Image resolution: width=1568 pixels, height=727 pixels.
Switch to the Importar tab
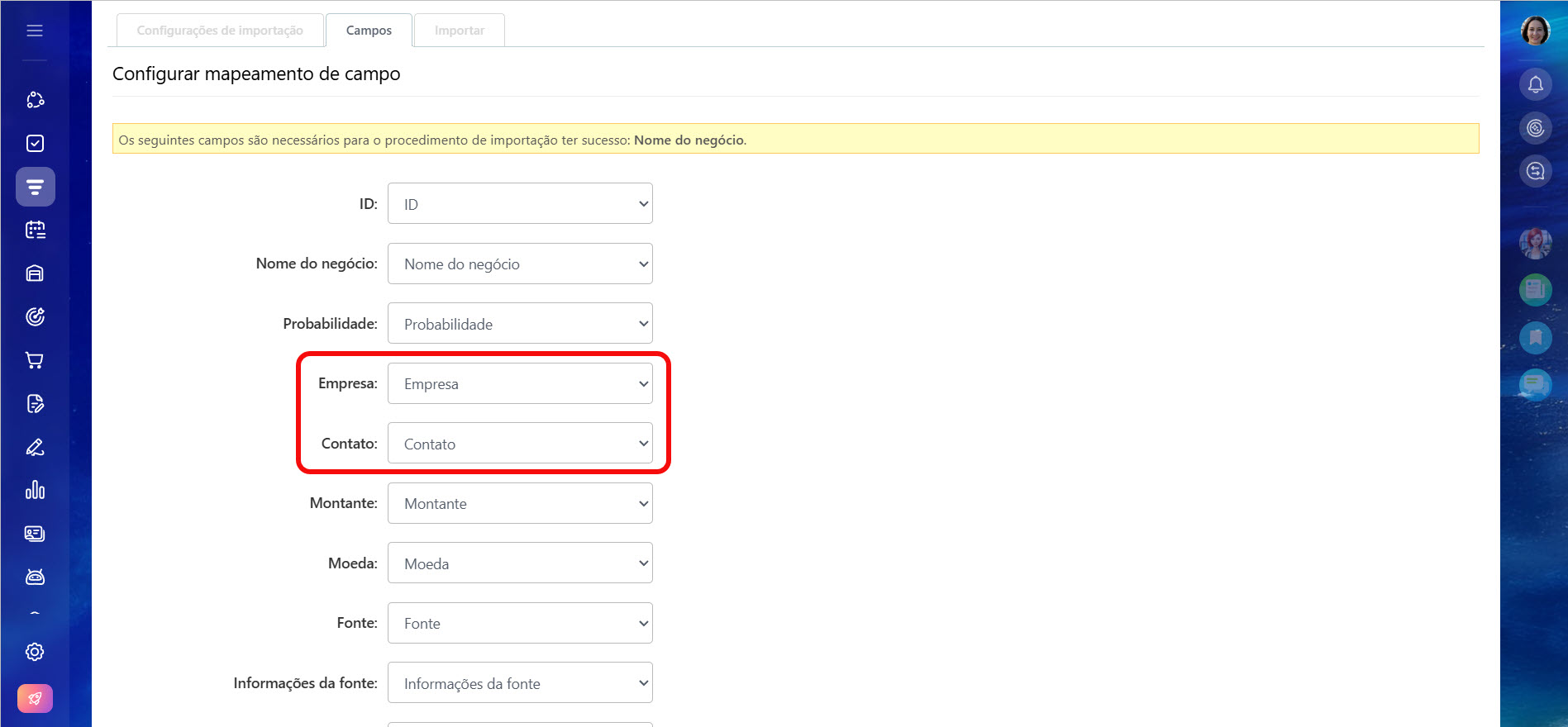pos(459,31)
